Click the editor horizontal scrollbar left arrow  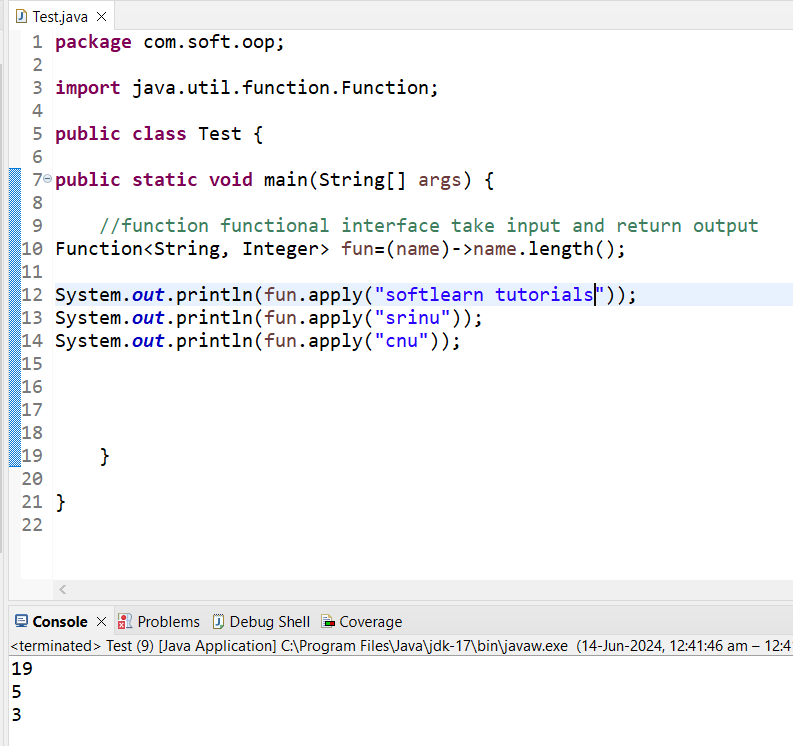(62, 590)
